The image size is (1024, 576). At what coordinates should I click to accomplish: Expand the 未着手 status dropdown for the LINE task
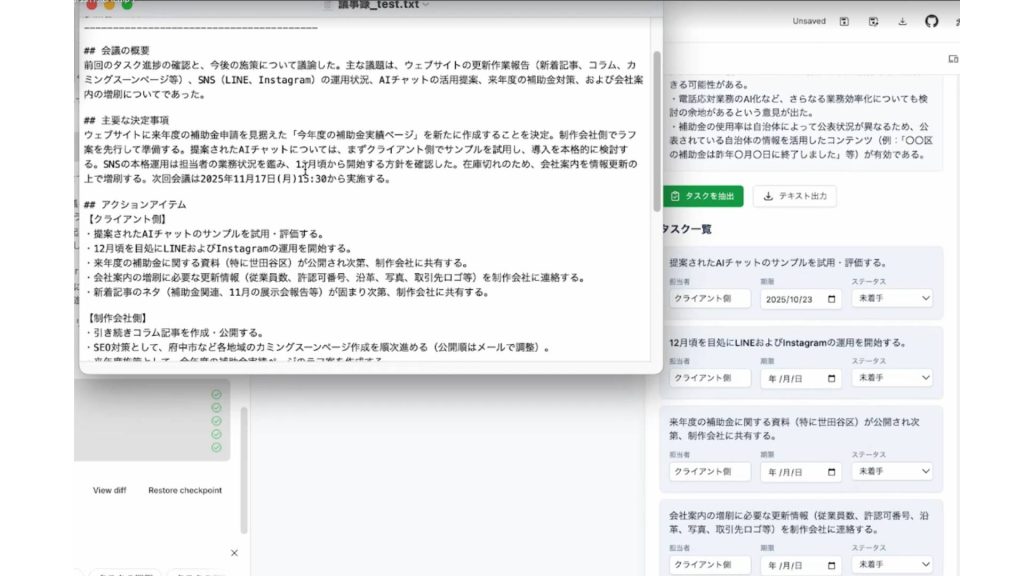click(x=891, y=379)
